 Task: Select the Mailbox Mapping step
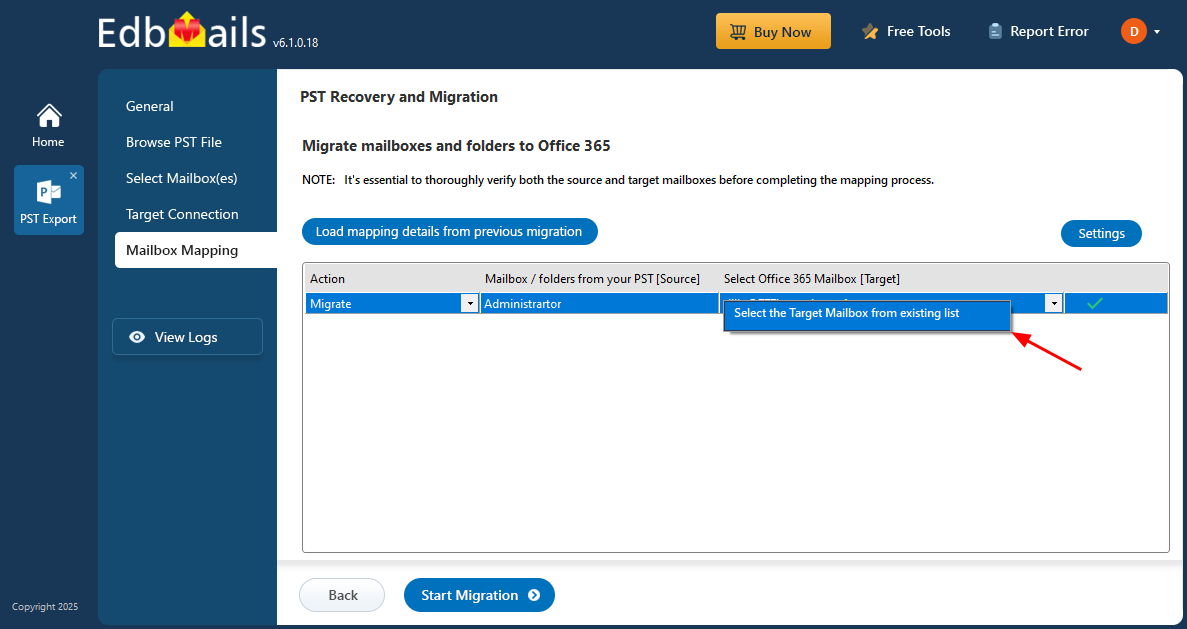196,251
